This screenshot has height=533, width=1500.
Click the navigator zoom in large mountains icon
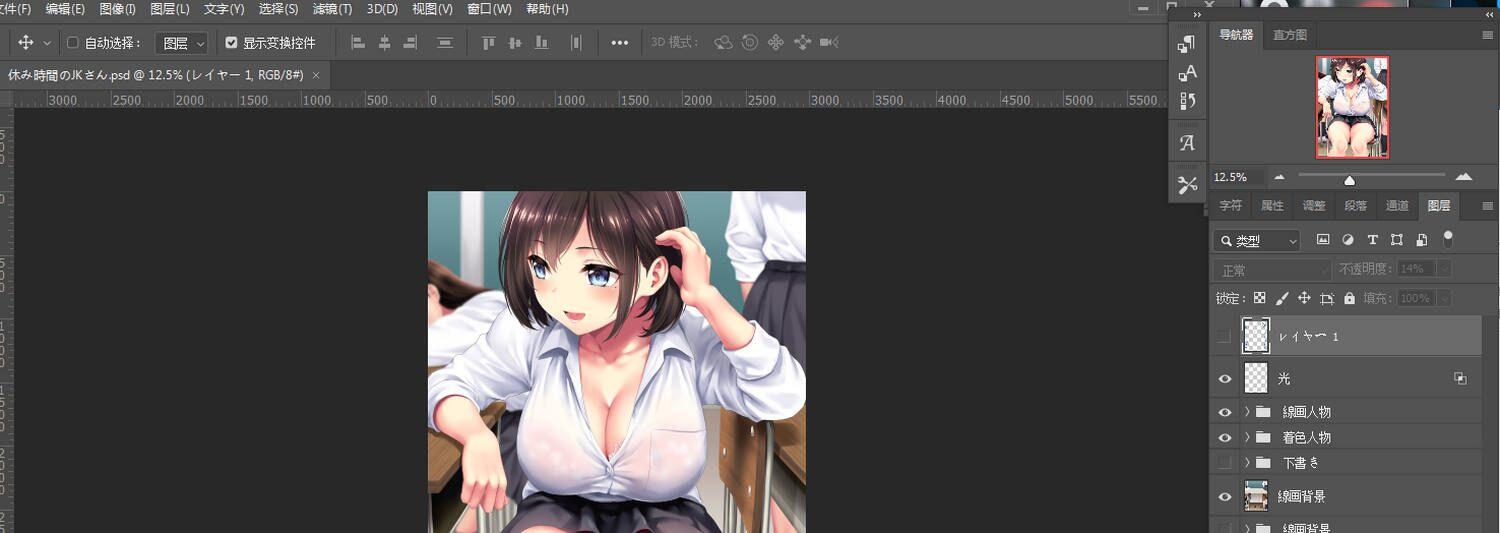[1464, 176]
